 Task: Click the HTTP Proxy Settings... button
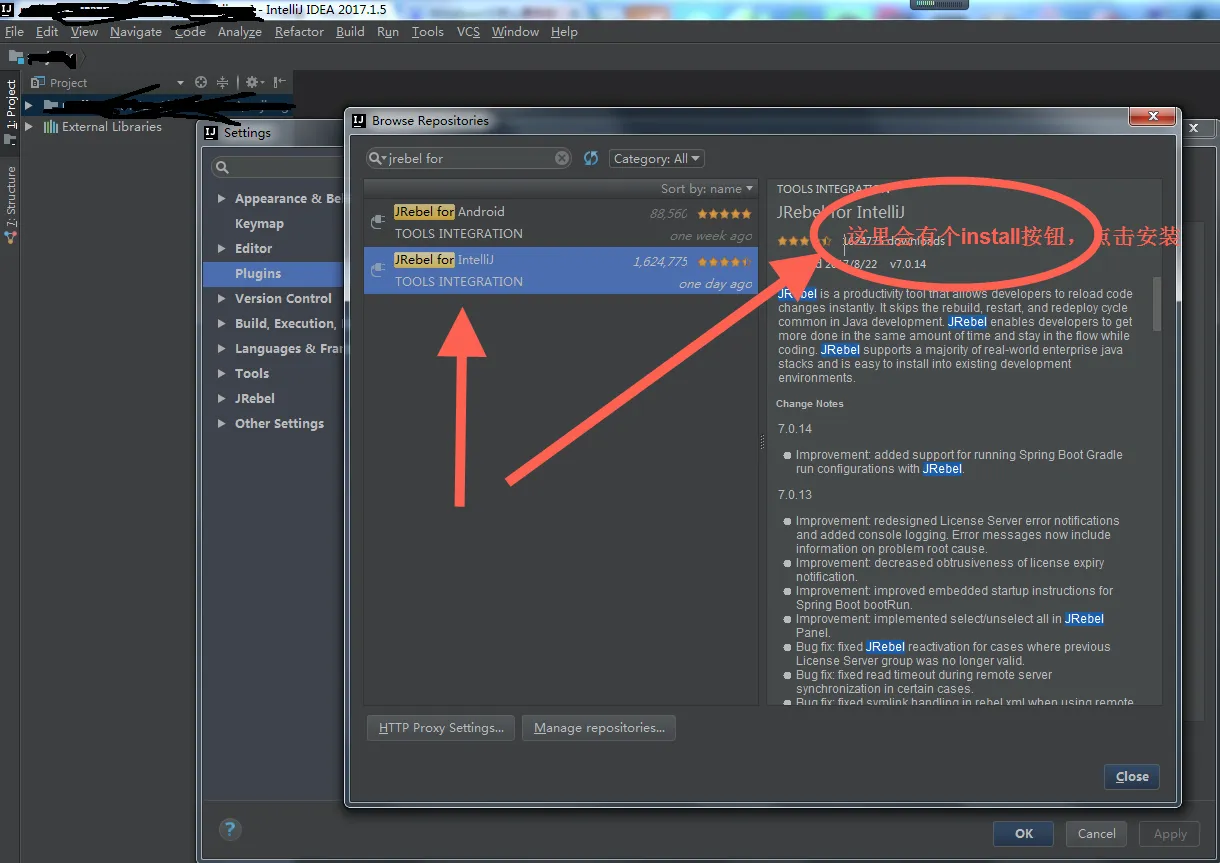441,728
